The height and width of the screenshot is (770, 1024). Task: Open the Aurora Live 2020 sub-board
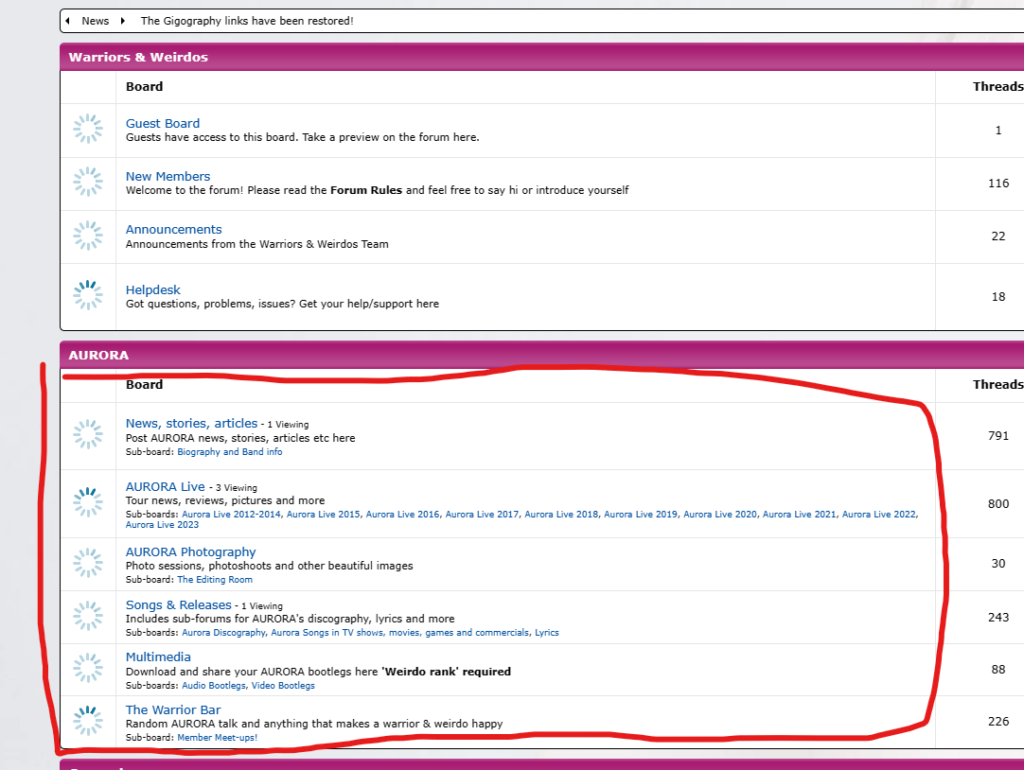click(720, 515)
